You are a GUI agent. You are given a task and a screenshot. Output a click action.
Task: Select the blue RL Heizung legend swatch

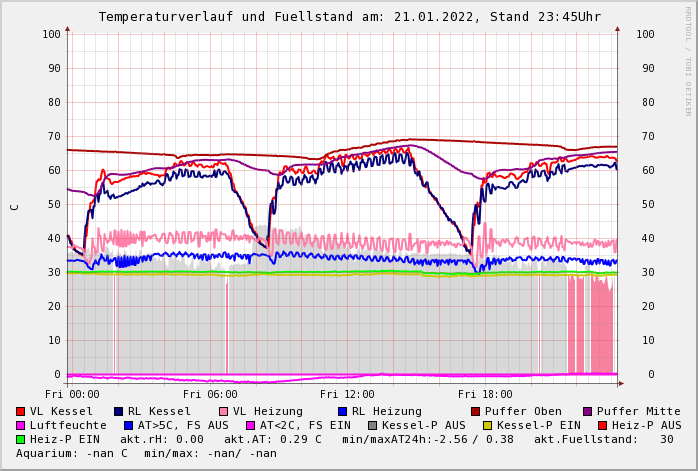342,411
